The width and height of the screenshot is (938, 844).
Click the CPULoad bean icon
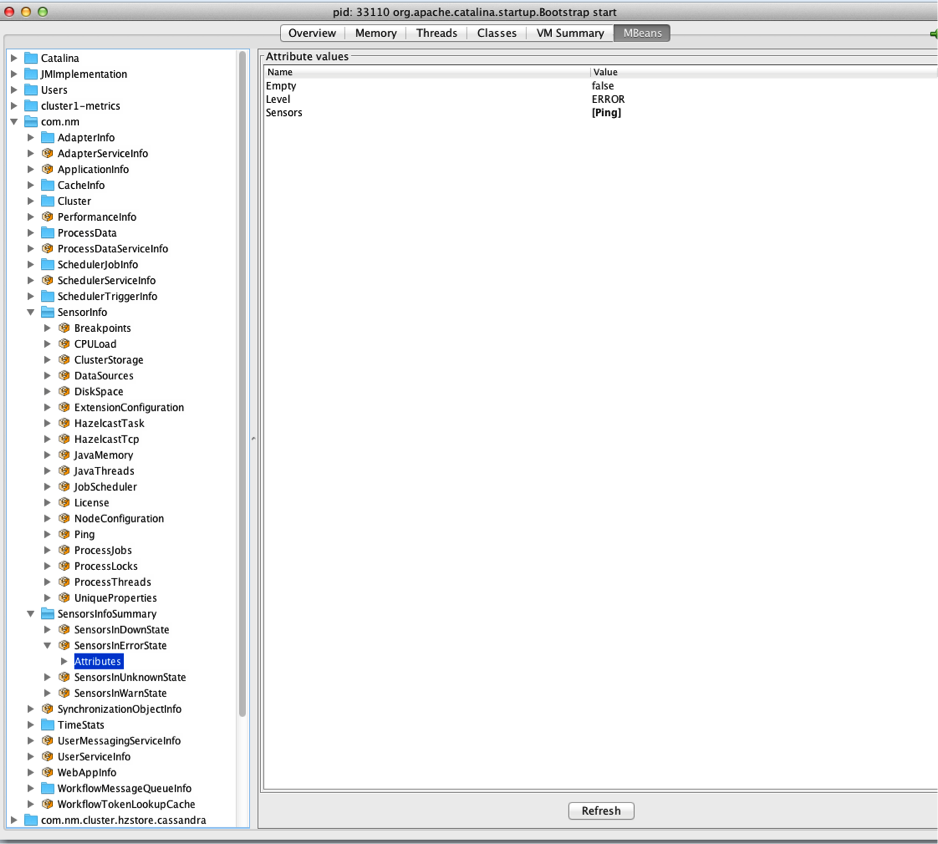tap(63, 344)
